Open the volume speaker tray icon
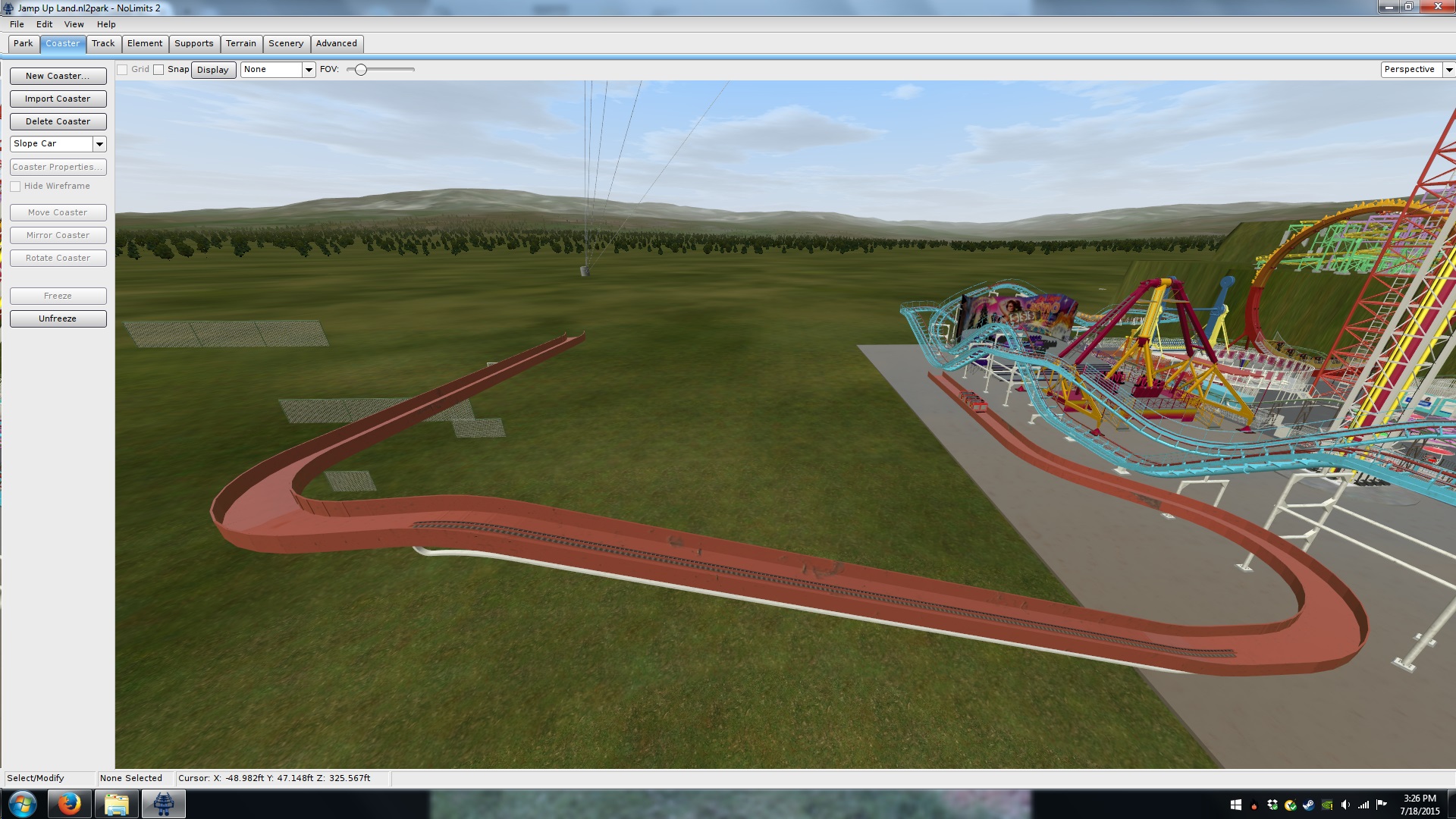 pos(1345,805)
